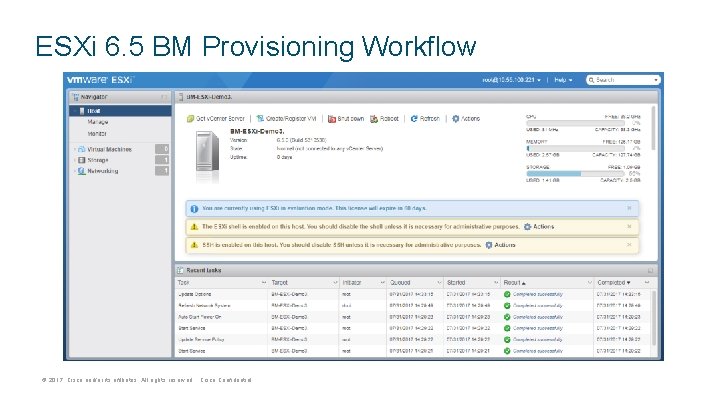Click the Networking icon in the navigator
The height and width of the screenshot is (405, 720).
(x=81, y=171)
